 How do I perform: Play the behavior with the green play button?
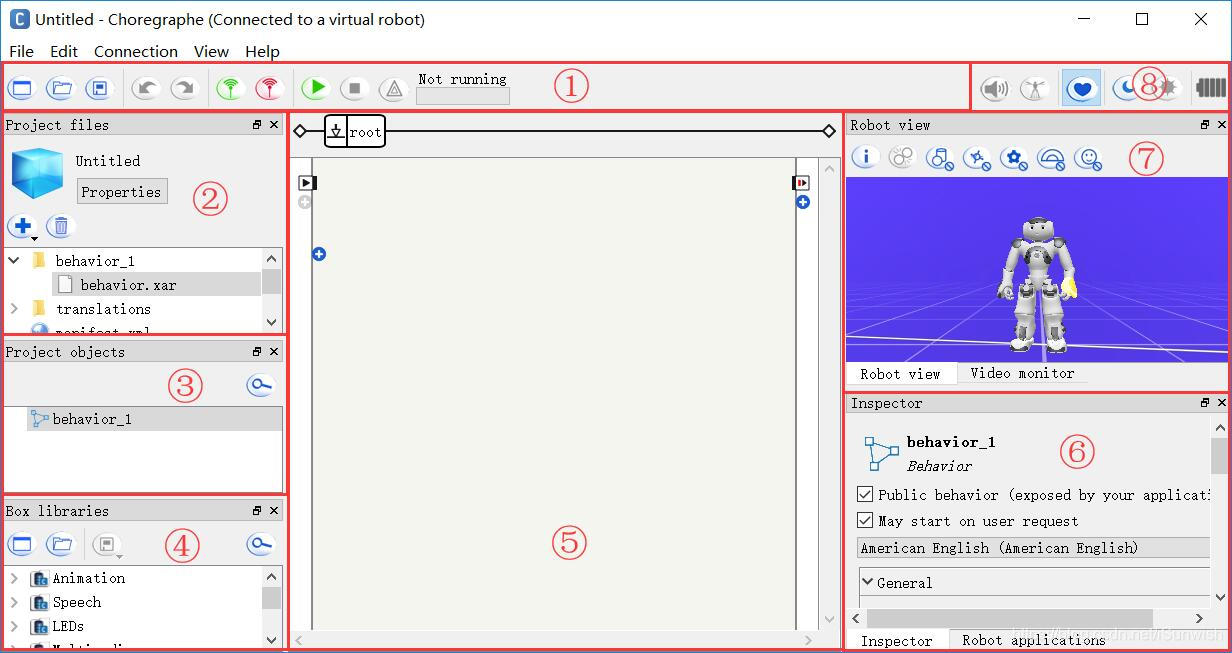click(x=316, y=88)
